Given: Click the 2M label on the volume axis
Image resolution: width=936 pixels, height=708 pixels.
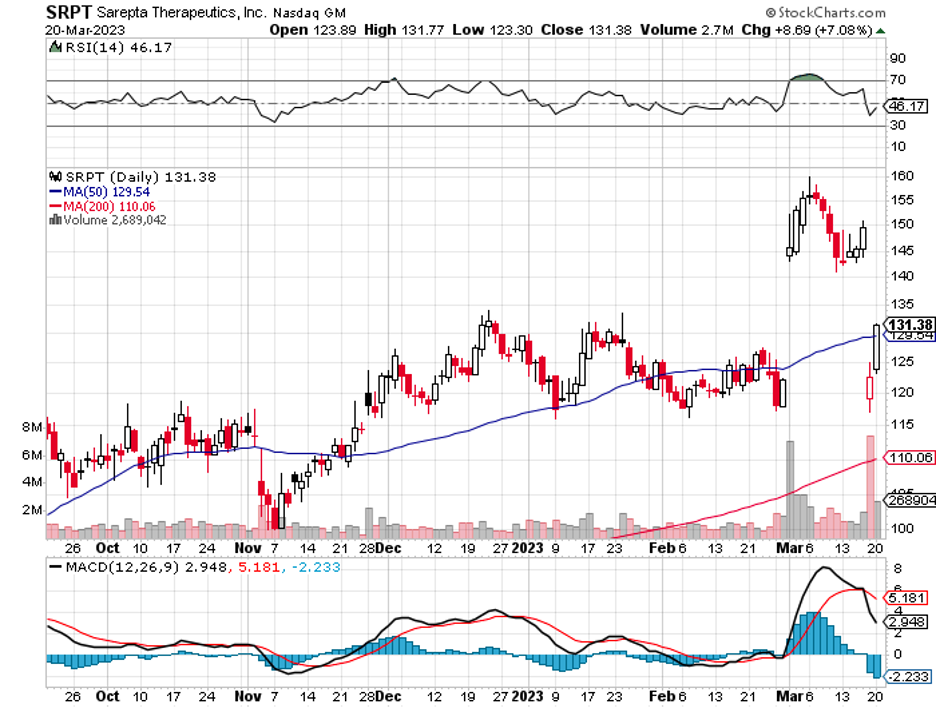Looking at the screenshot, I should click(32, 510).
